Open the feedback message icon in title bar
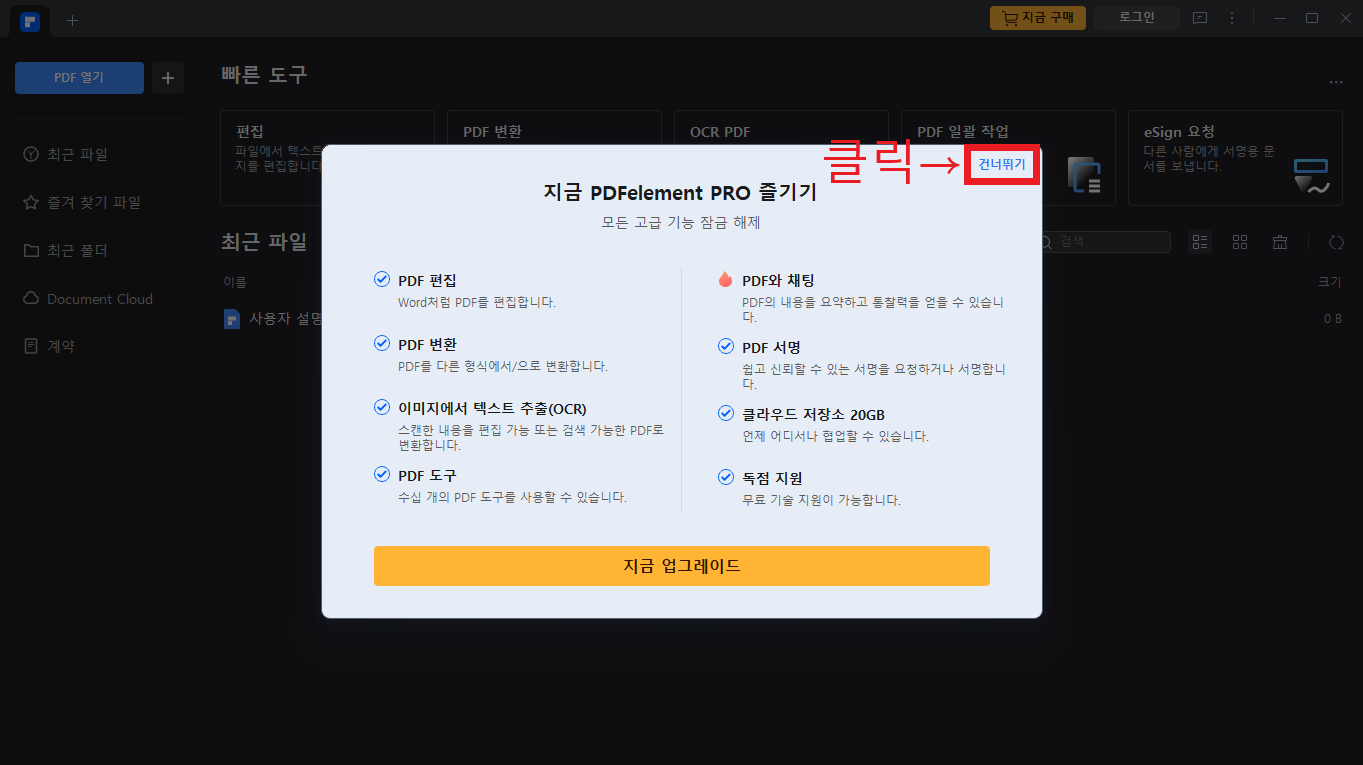Screen dimensions: 1363x765 [x=1200, y=18]
